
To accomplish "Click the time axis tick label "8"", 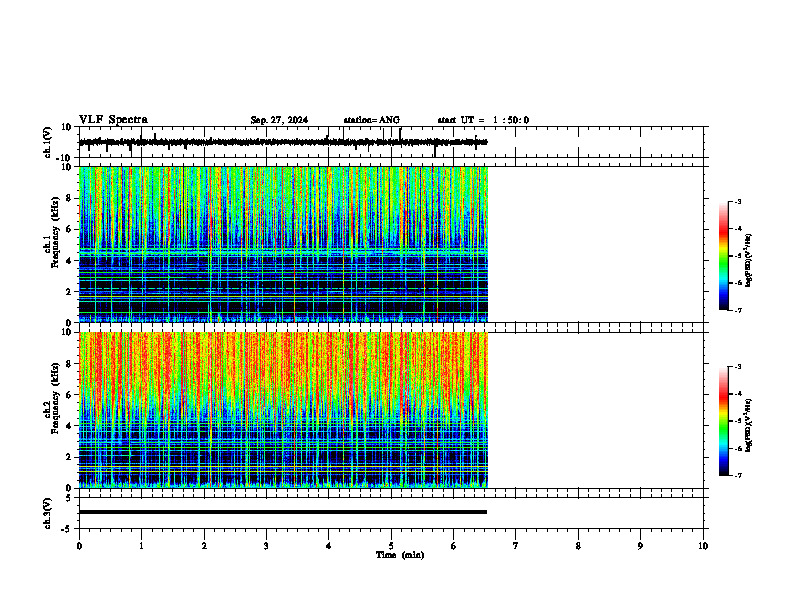I will click(578, 546).
